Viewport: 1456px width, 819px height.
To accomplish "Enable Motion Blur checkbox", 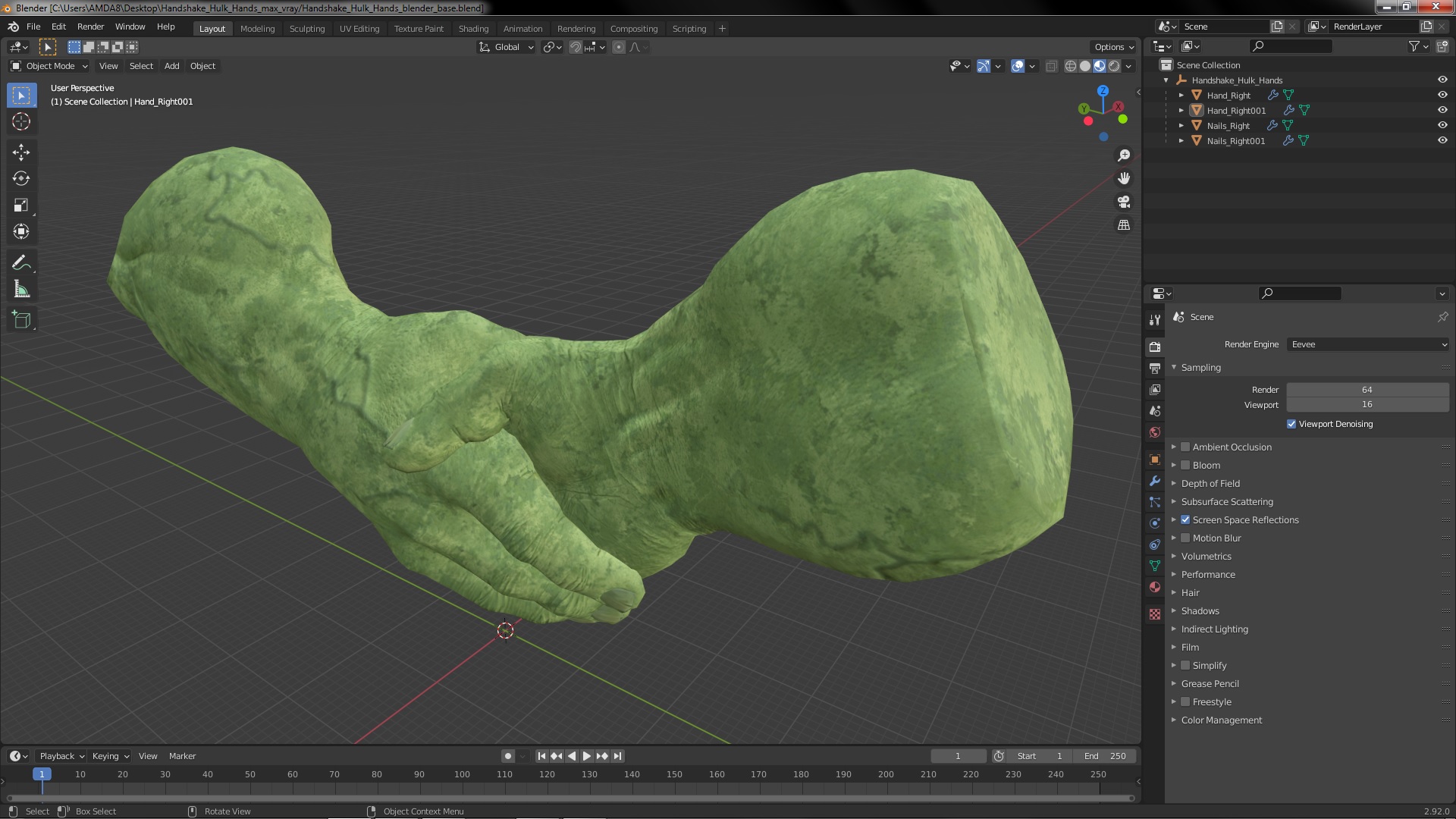I will pos(1185,538).
